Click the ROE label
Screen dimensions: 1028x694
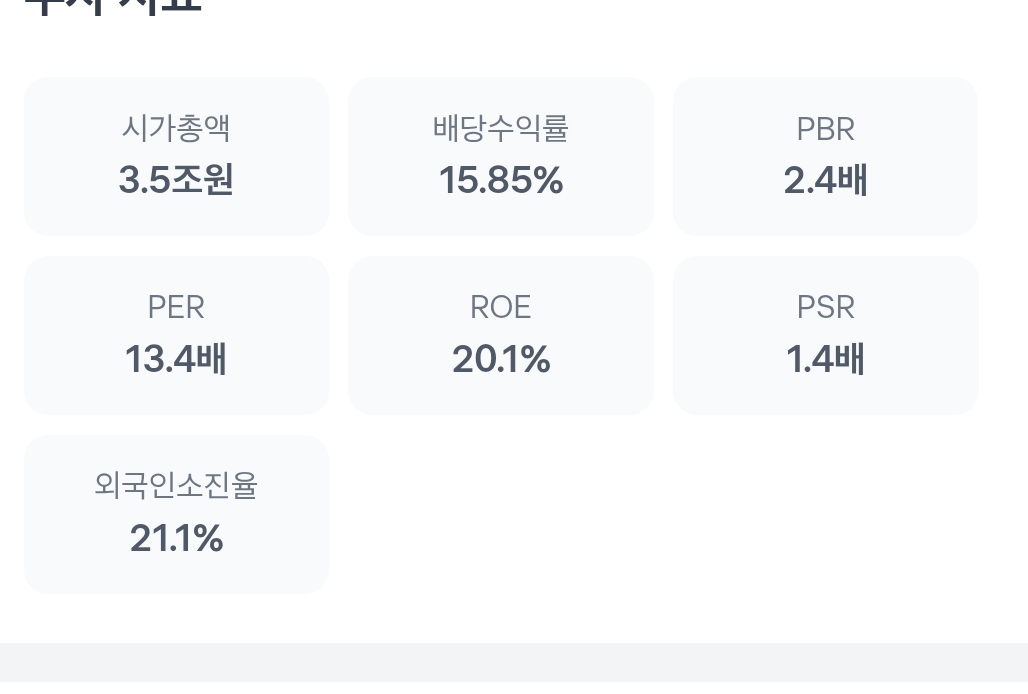[501, 308]
